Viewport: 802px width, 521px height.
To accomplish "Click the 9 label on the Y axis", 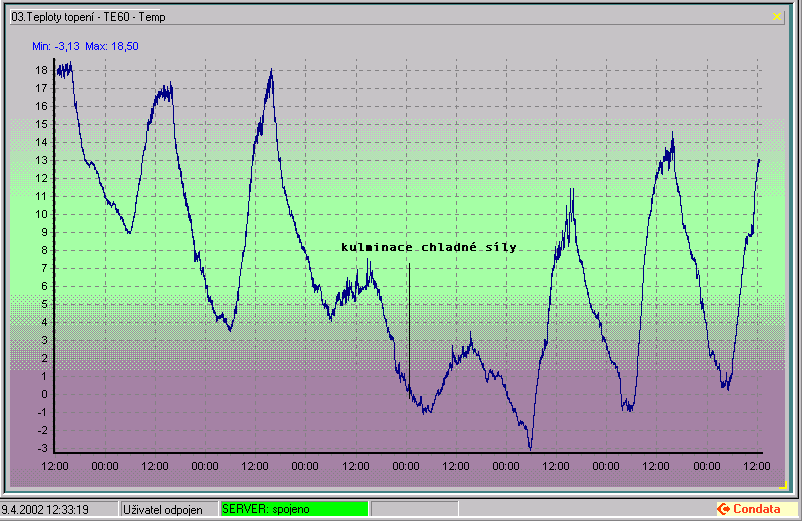I will pyautogui.click(x=44, y=232).
